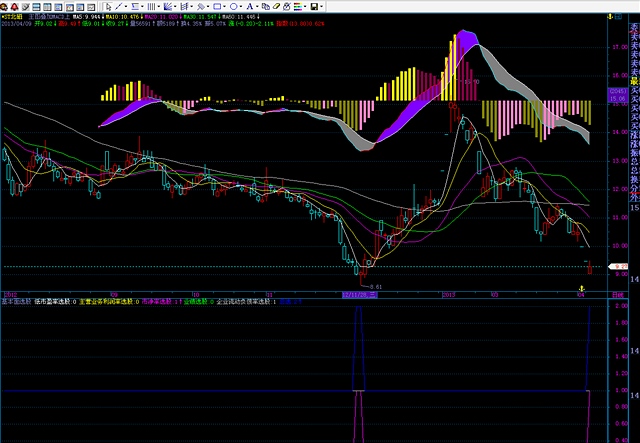Image resolution: width=640 pixels, height=443 pixels.
Task: Select the highlighted 12/11/28 date marker
Action: pos(360,294)
